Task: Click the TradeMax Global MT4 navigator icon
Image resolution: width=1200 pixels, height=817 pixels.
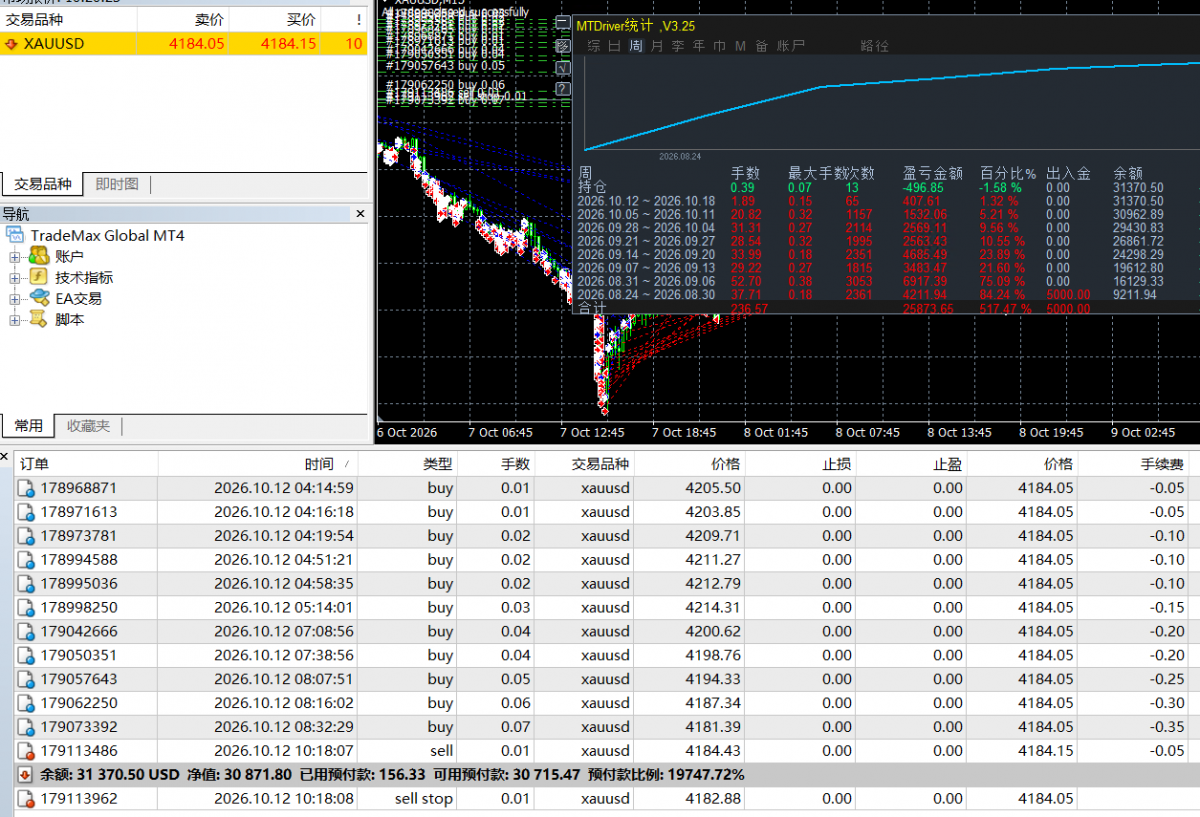Action: 14,235
